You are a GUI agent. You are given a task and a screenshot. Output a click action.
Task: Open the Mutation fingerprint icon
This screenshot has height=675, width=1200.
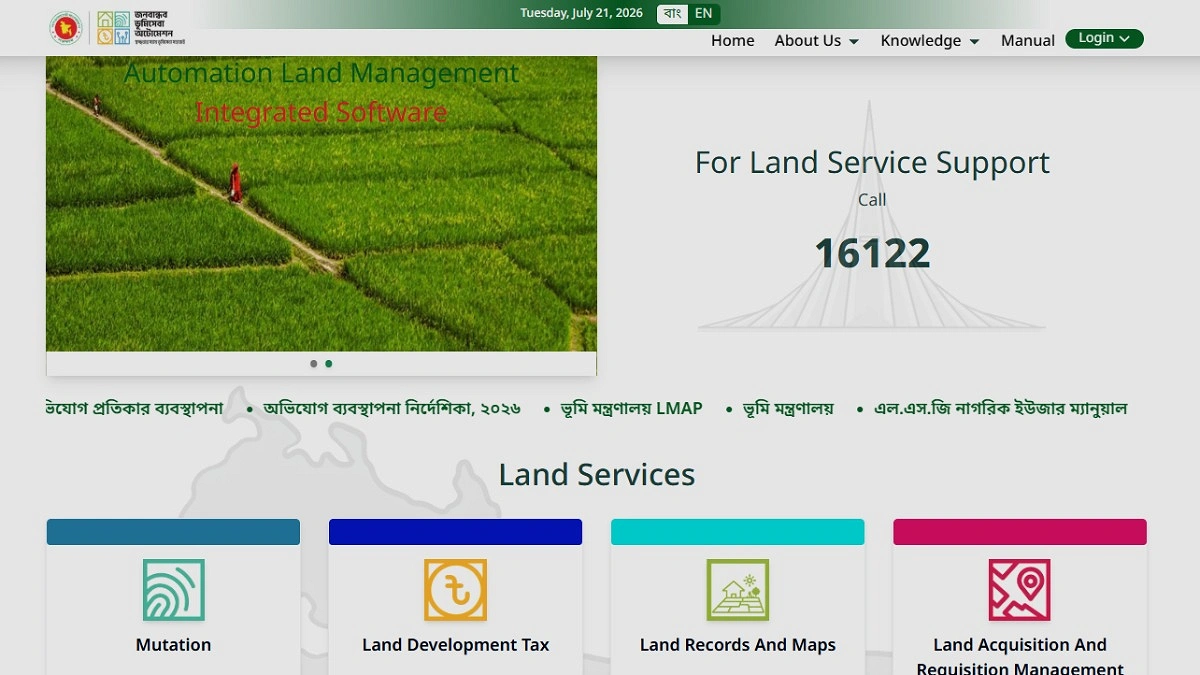pyautogui.click(x=173, y=590)
